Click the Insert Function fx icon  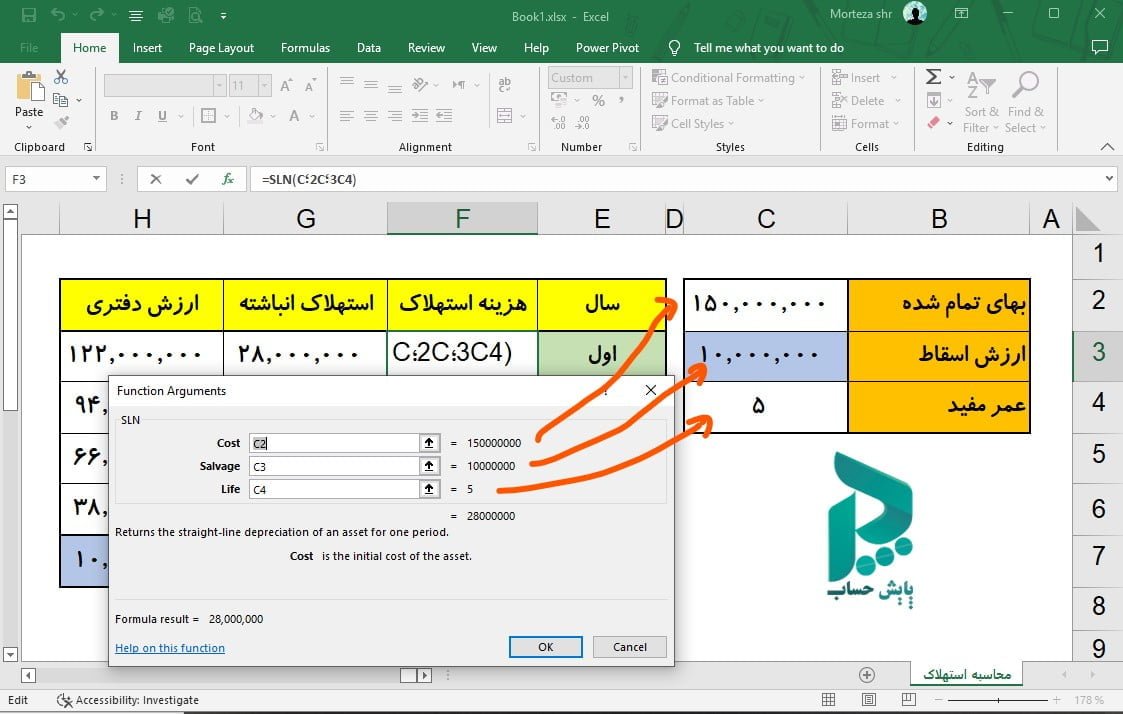[x=228, y=180]
